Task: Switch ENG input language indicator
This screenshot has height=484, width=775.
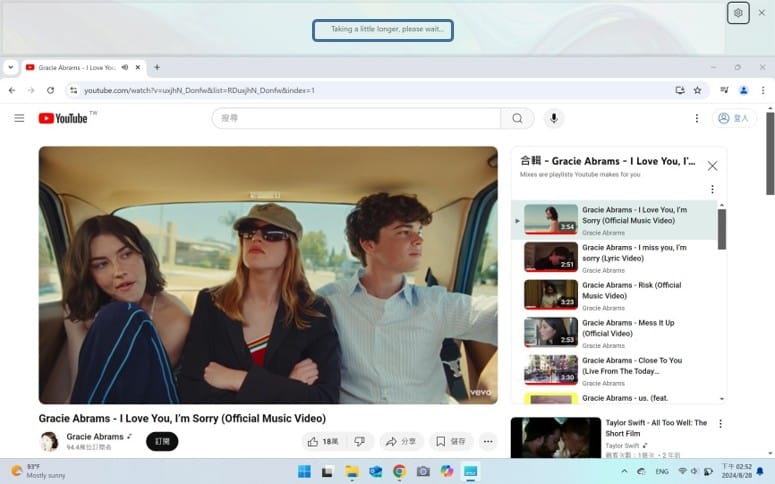Action: (662, 471)
